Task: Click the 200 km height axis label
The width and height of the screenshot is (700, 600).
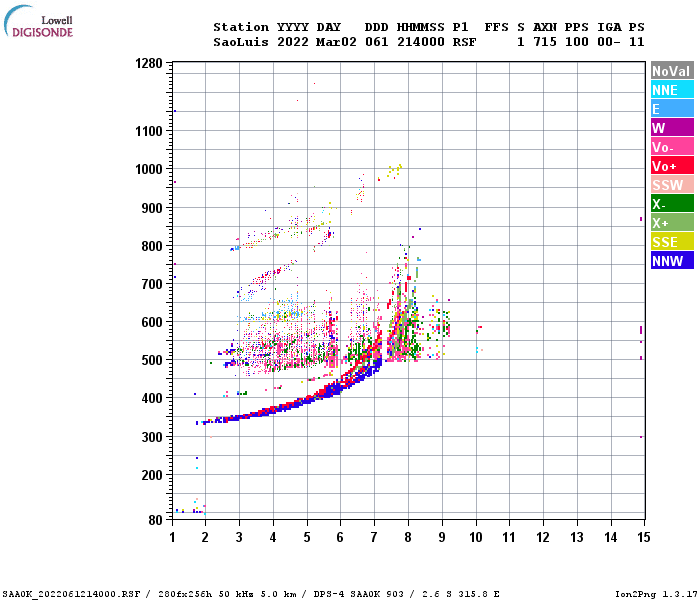Action: [152, 475]
